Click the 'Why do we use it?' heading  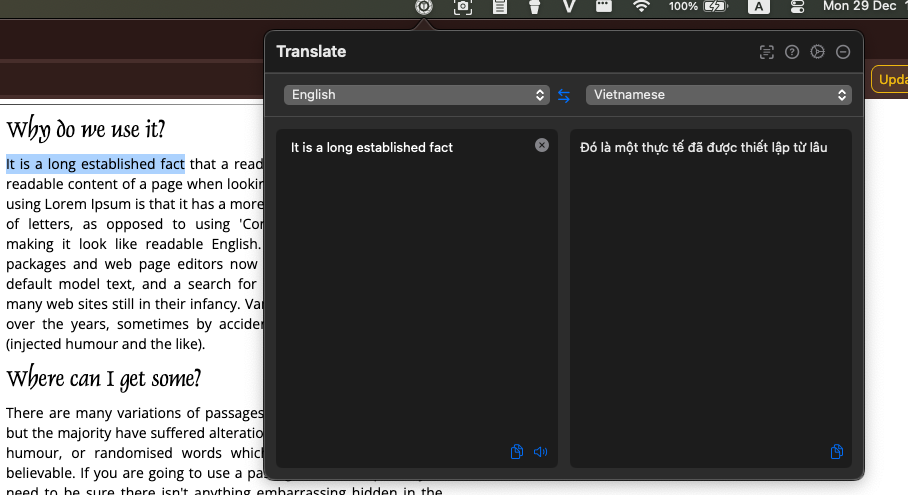click(x=86, y=129)
